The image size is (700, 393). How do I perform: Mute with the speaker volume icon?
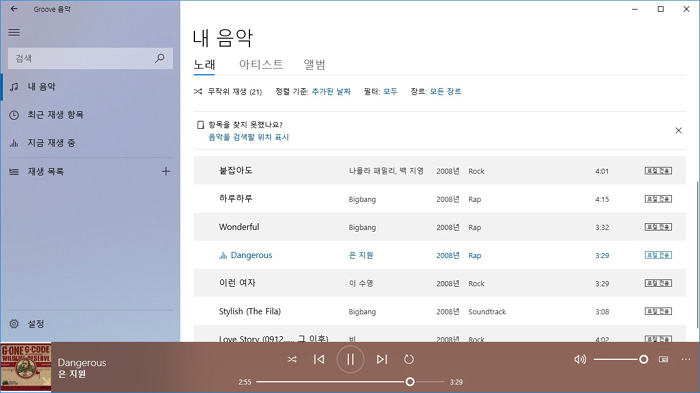click(580, 360)
